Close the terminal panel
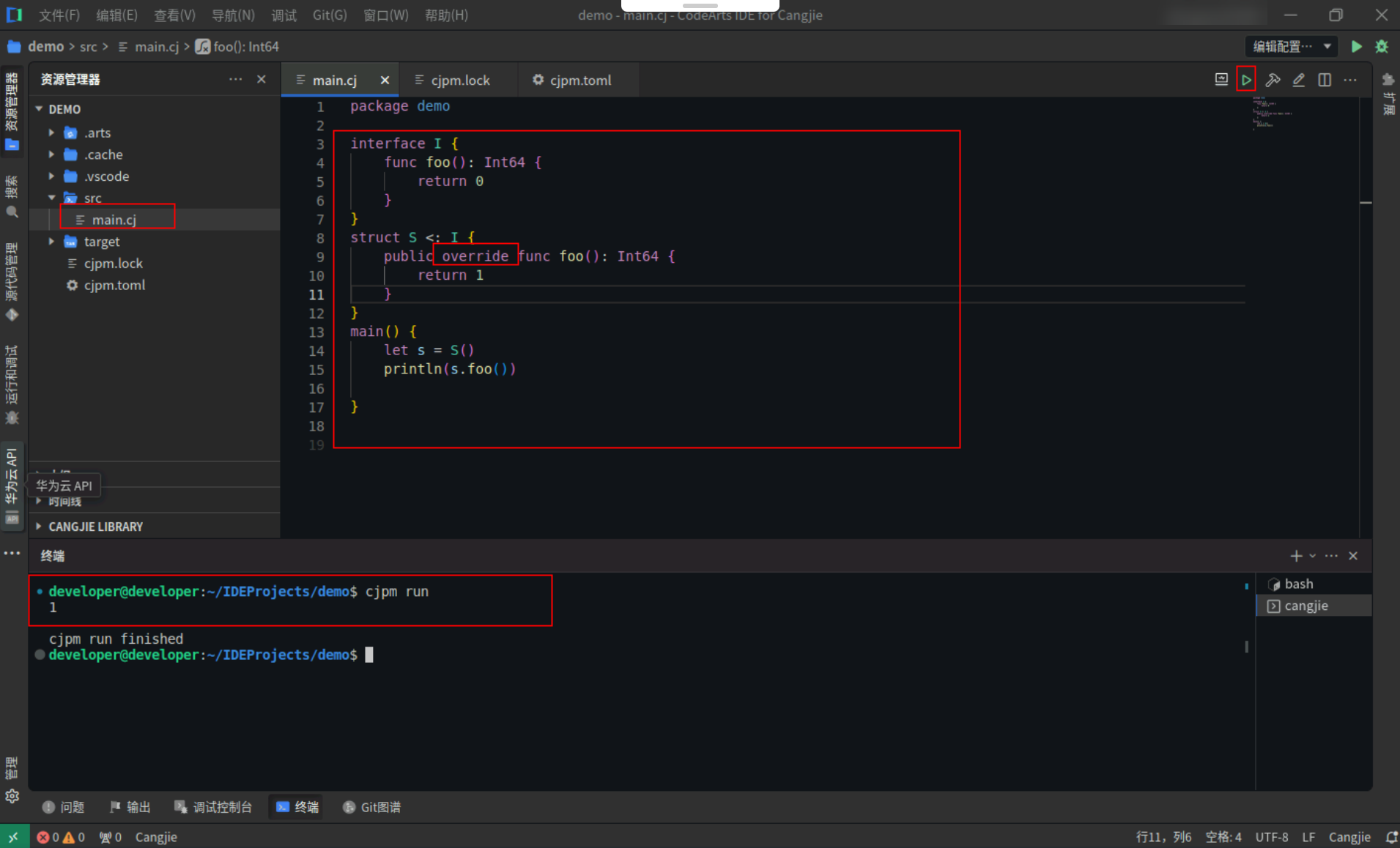1400x848 pixels. tap(1353, 556)
